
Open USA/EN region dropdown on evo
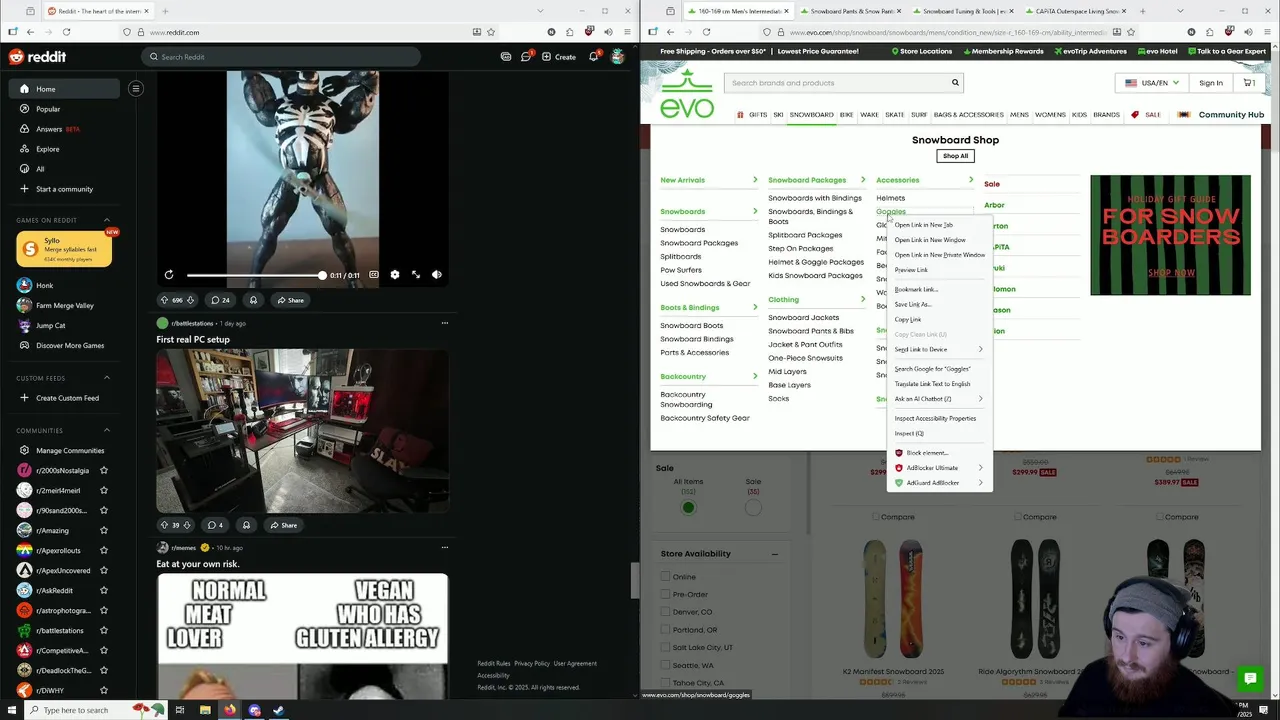click(1152, 83)
